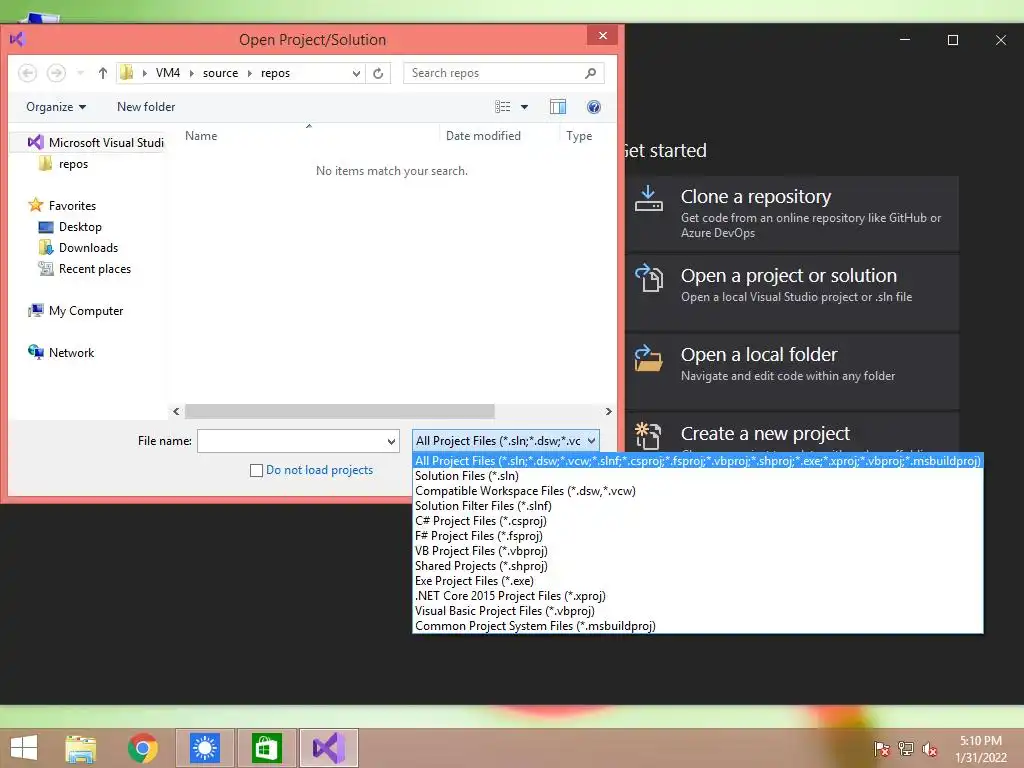1024x768 pixels.
Task: Click the scrollbar left arrow
Action: tap(176, 411)
